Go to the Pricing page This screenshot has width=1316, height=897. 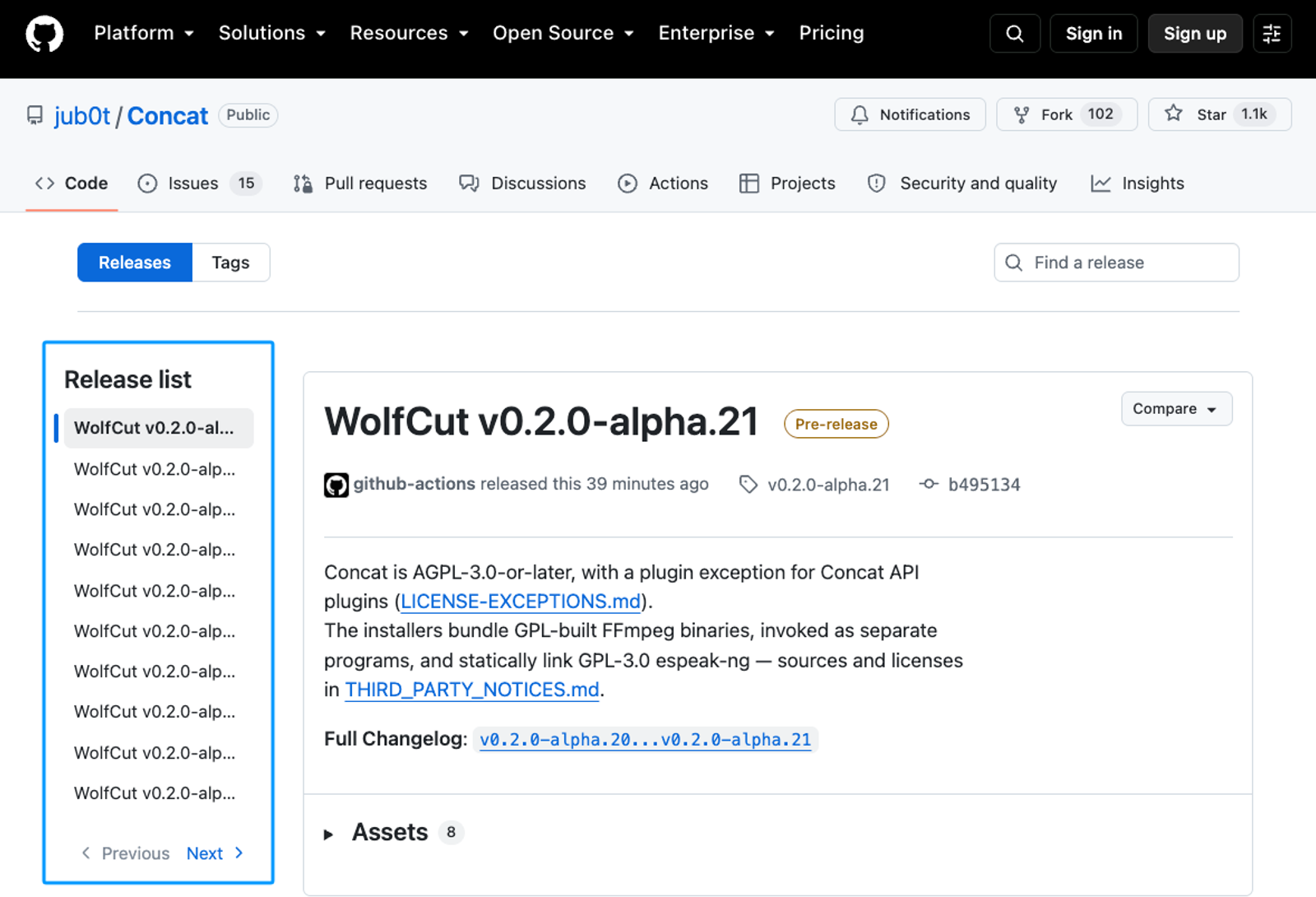(832, 33)
